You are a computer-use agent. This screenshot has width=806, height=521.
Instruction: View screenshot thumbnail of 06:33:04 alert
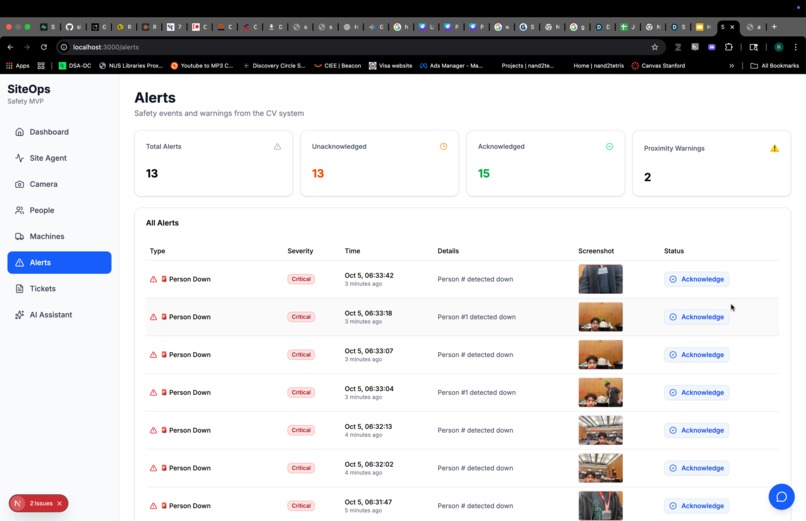[600, 393]
